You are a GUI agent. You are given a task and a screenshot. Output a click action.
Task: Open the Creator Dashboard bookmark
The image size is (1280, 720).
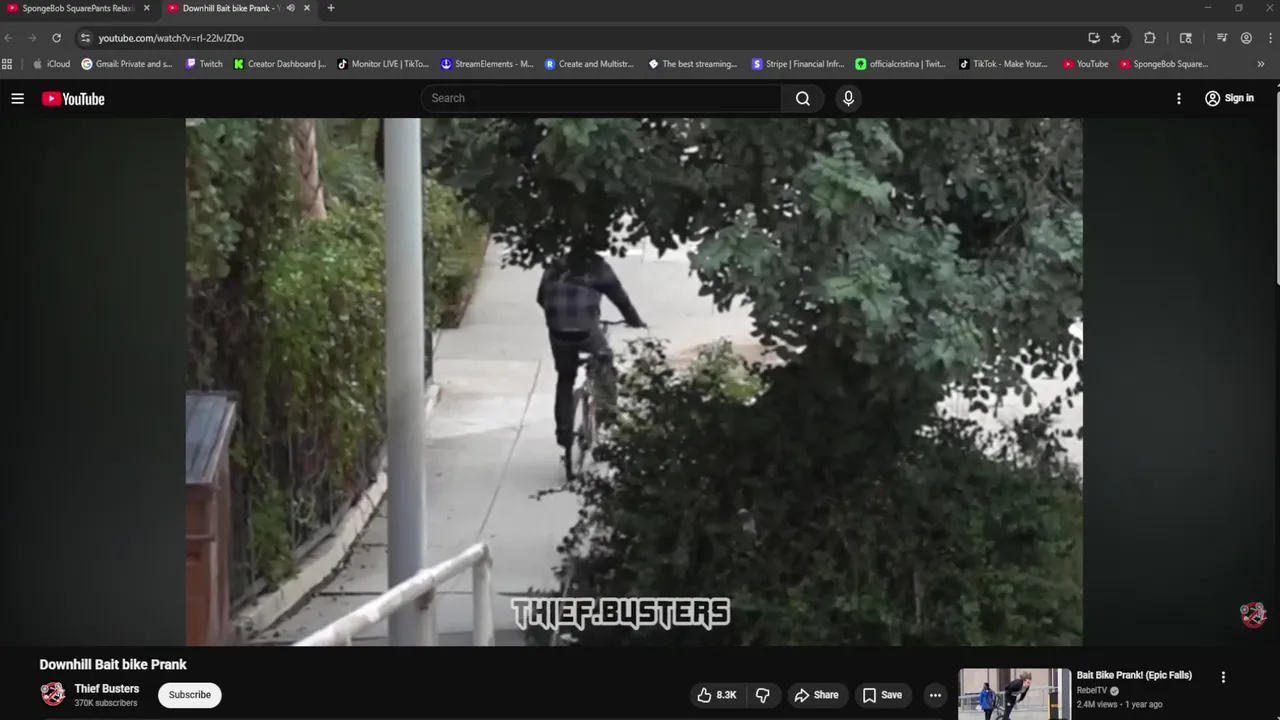click(280, 64)
